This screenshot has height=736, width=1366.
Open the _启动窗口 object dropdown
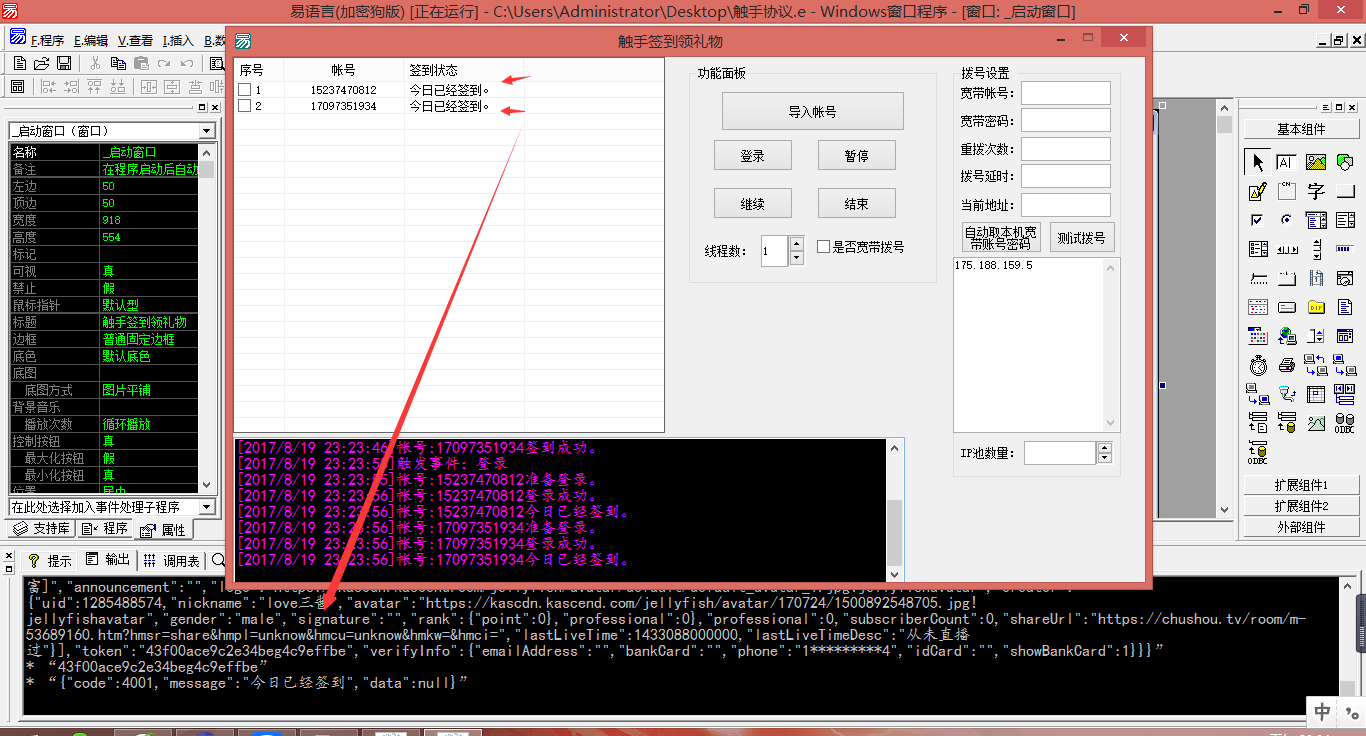click(x=206, y=131)
